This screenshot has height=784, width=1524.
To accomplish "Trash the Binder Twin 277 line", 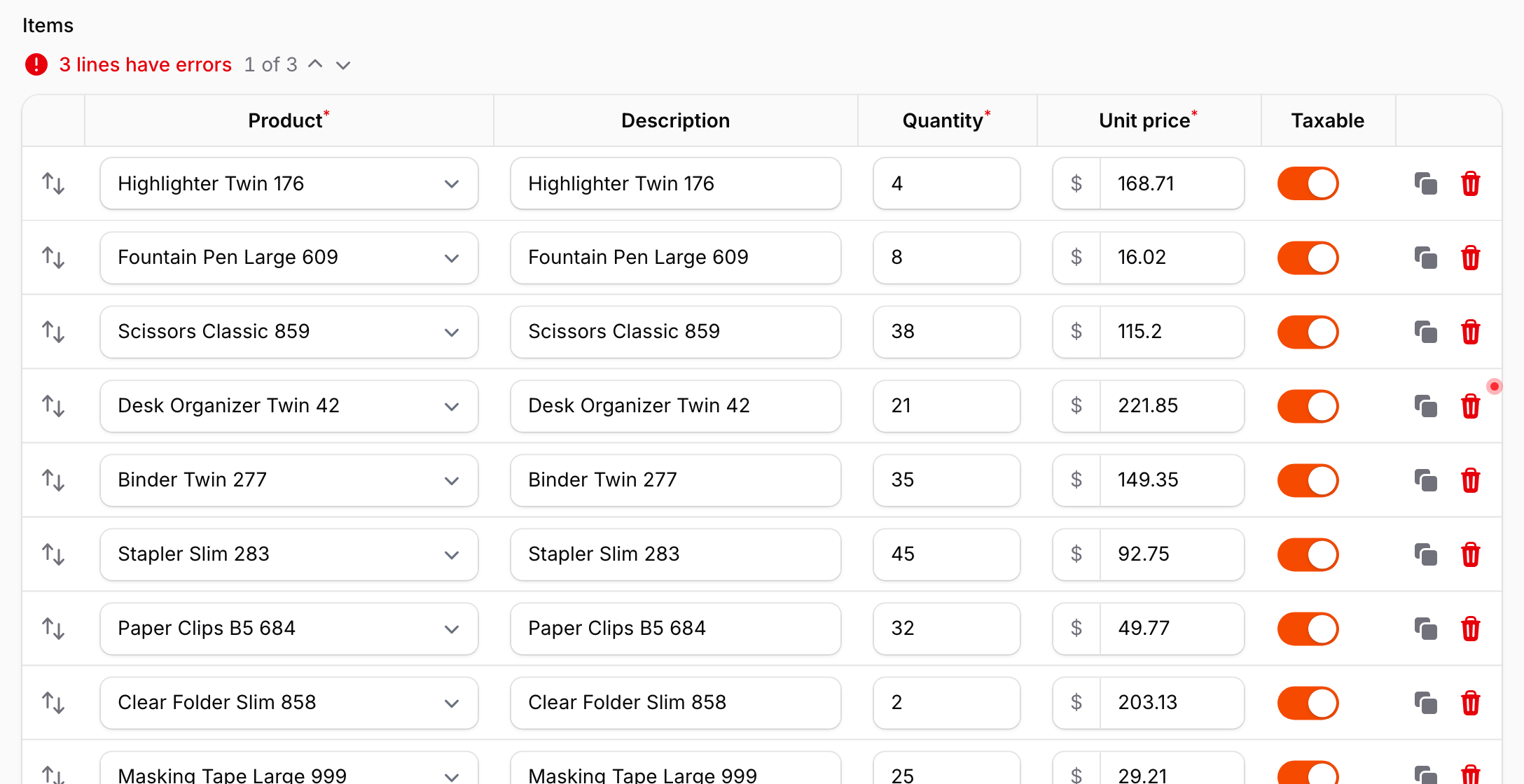I will [x=1470, y=480].
